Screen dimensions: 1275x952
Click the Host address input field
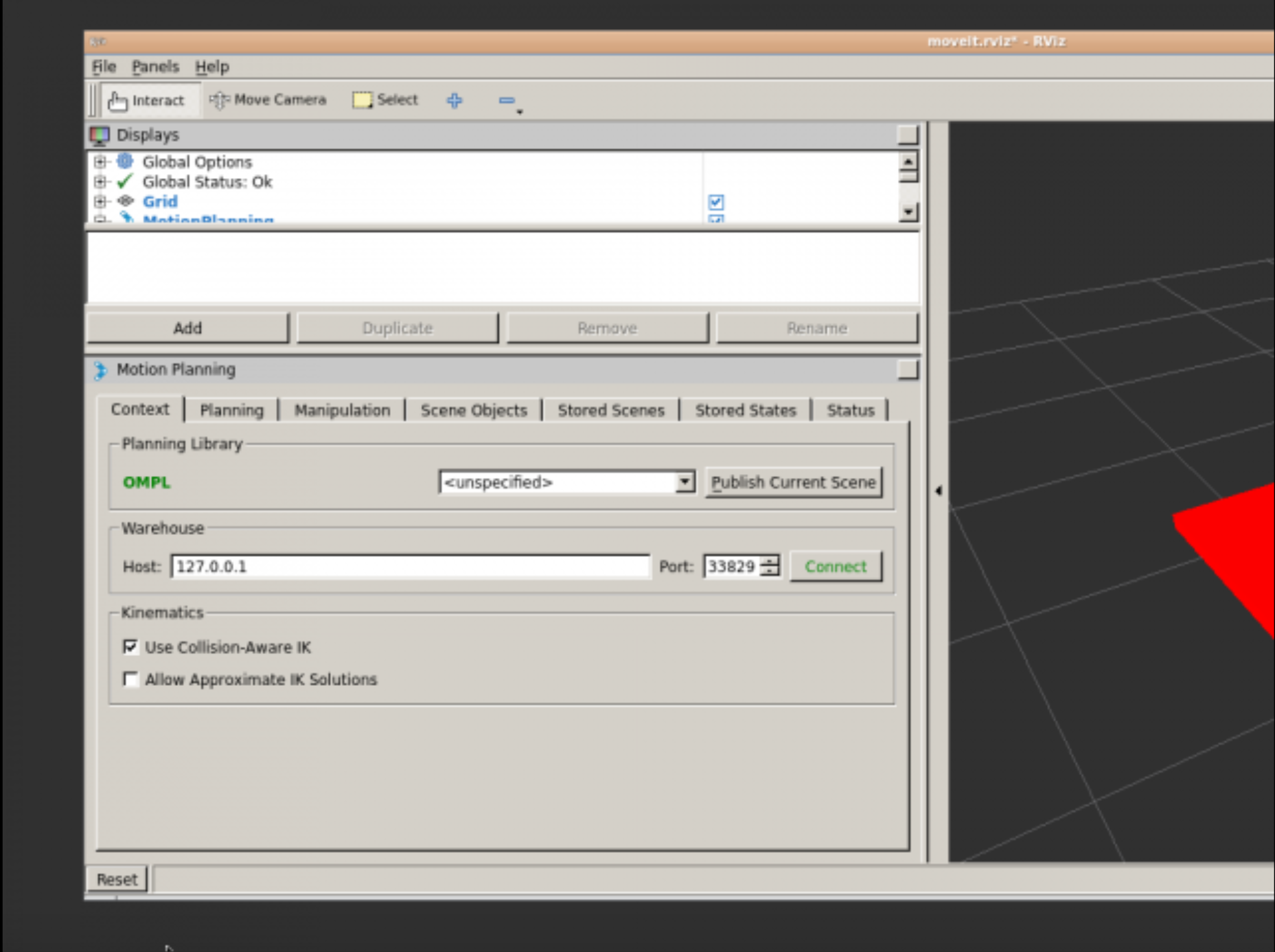pos(409,567)
